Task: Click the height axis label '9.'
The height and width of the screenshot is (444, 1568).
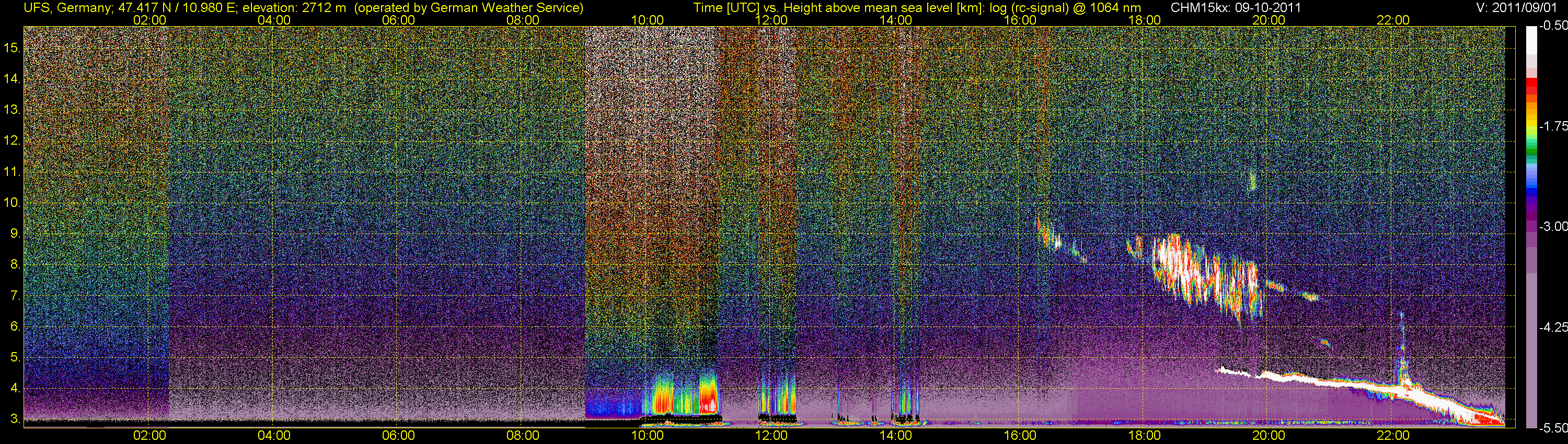Action: pyautogui.click(x=15, y=233)
